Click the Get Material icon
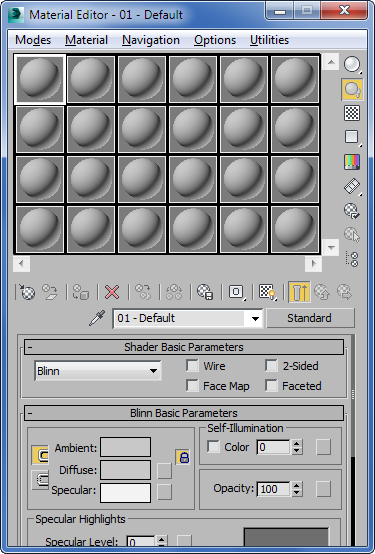The image size is (375, 554). pos(27,292)
